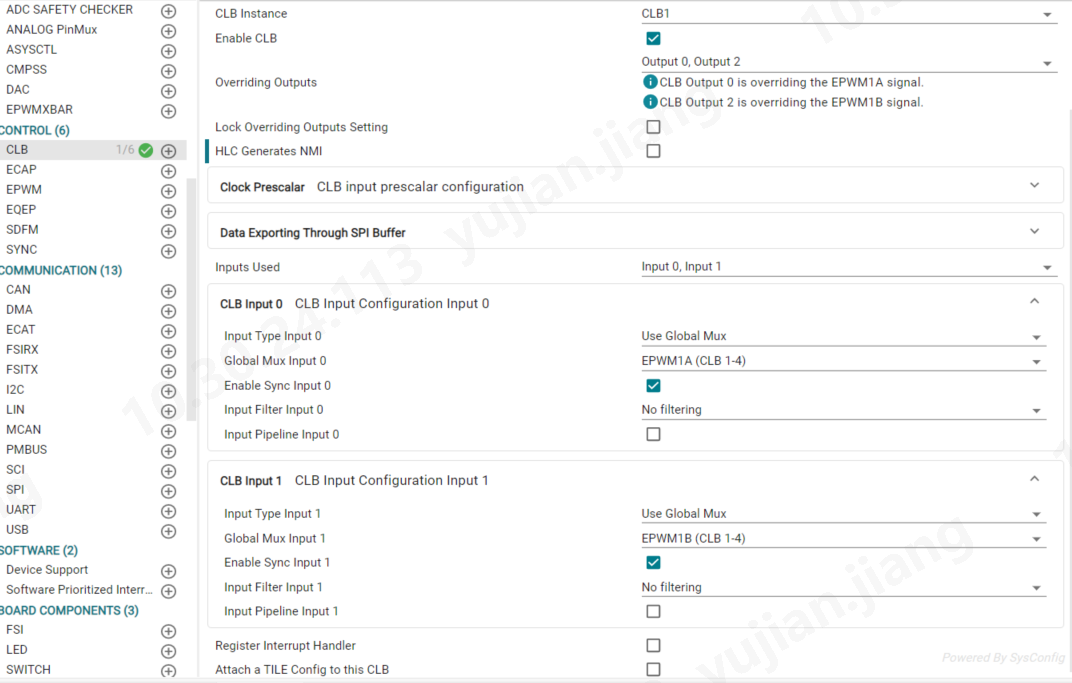Expand the Clock Prescalar section
The image size is (1072, 683).
(x=1034, y=185)
